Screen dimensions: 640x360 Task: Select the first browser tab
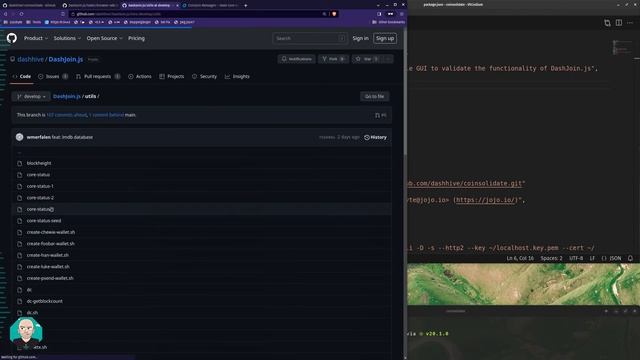[29, 5]
